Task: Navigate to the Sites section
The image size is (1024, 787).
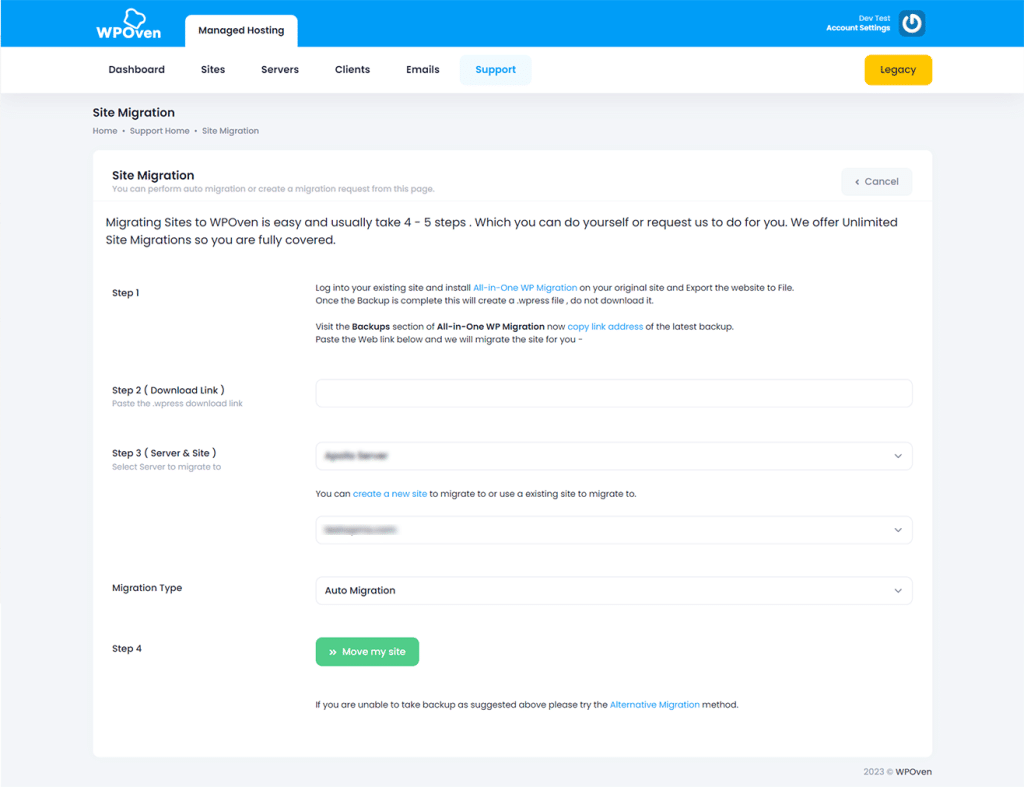Action: [x=212, y=69]
